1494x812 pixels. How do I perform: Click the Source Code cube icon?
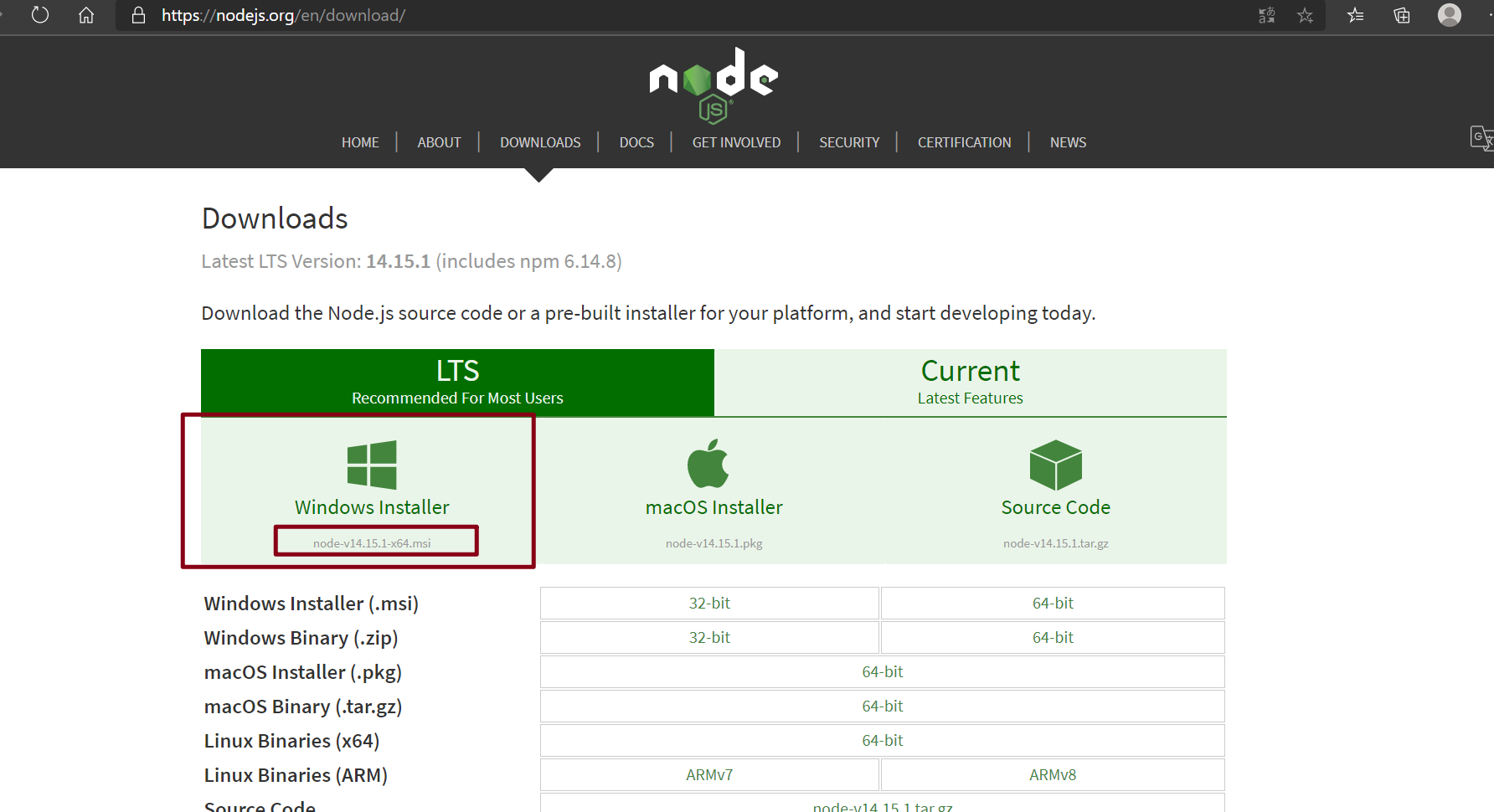(1056, 465)
